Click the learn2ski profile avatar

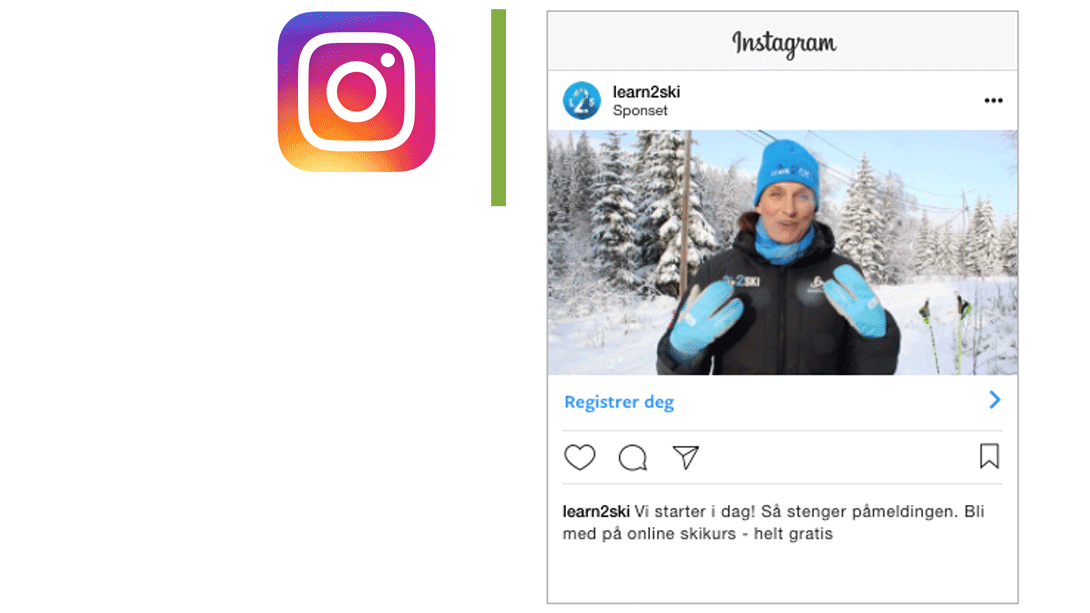click(x=582, y=101)
